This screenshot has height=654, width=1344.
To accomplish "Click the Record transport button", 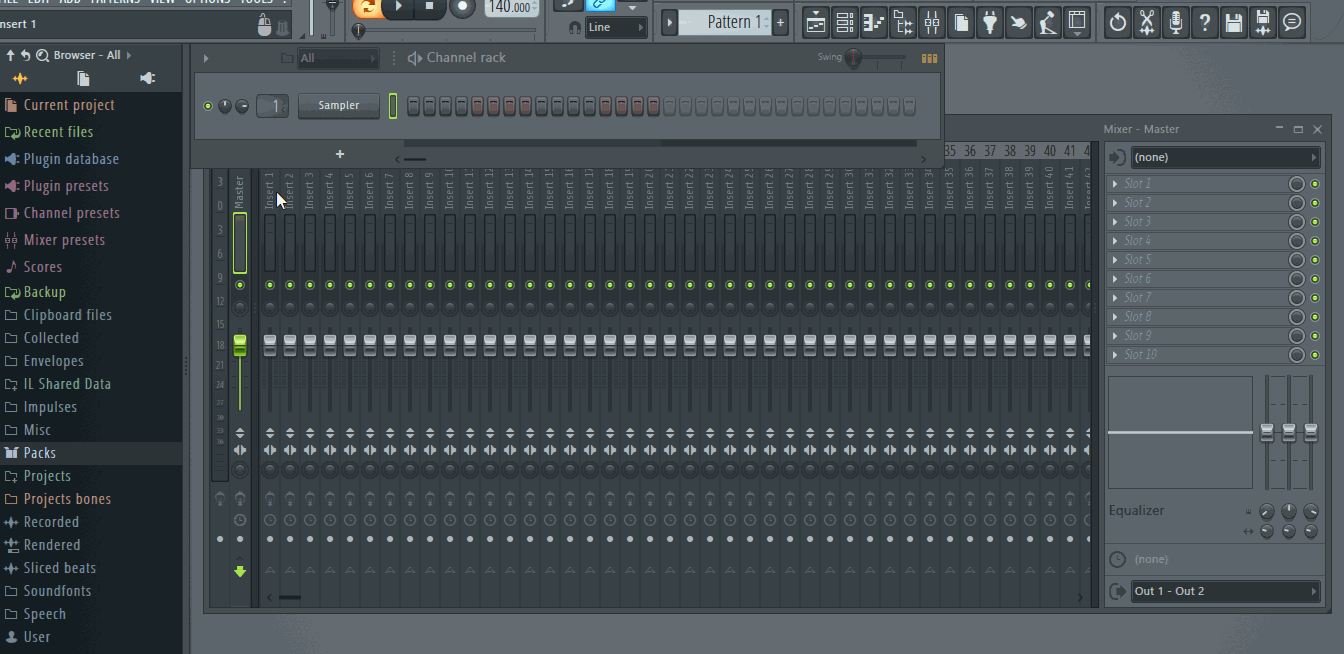I will [462, 7].
